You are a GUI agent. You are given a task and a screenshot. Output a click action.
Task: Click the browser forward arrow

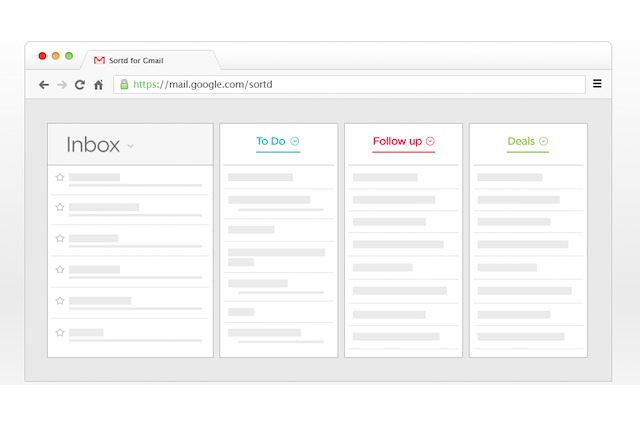click(x=62, y=84)
